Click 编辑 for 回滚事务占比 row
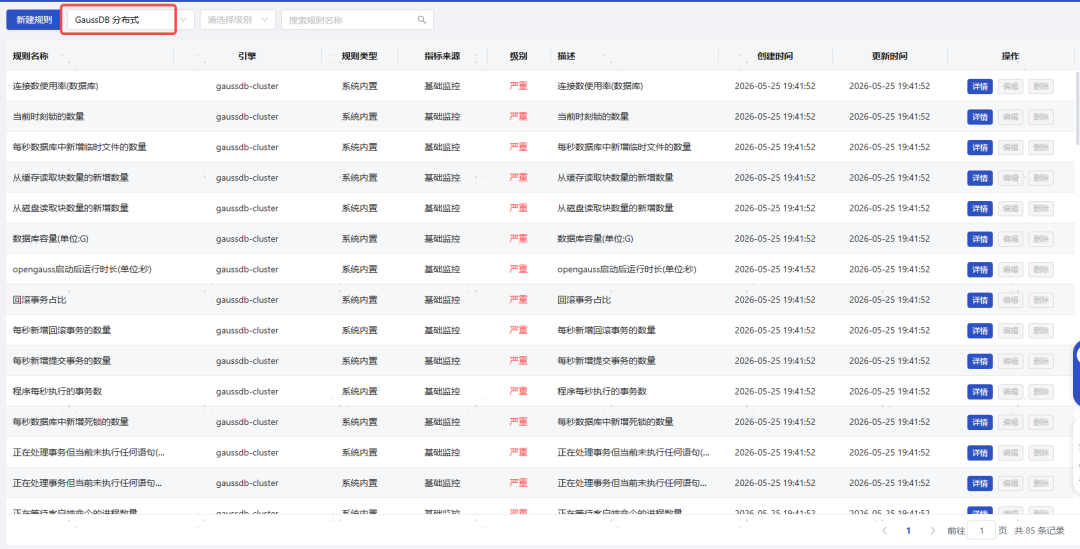This screenshot has height=549, width=1080. pyautogui.click(x=1010, y=300)
